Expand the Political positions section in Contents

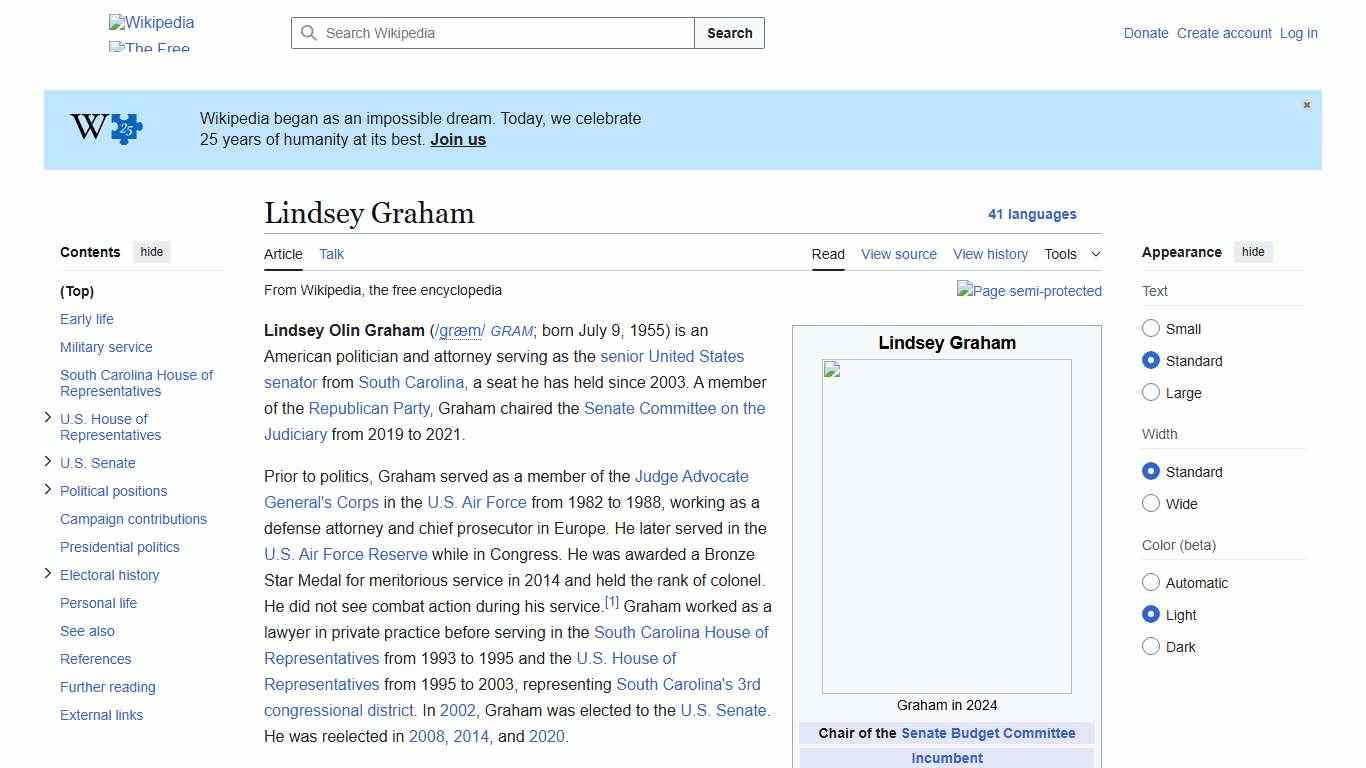tap(48, 489)
